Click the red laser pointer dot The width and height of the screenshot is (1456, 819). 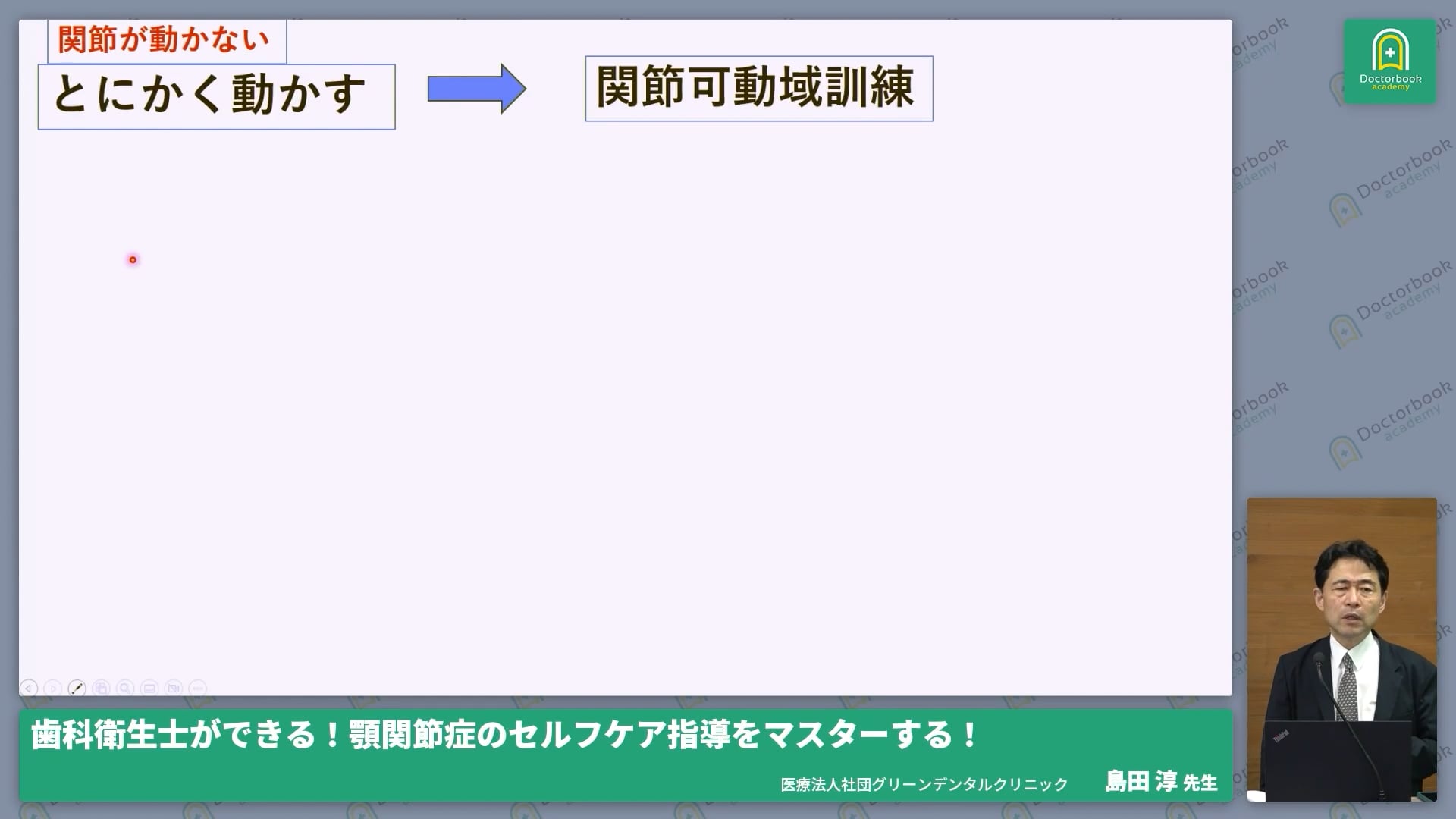(x=133, y=259)
